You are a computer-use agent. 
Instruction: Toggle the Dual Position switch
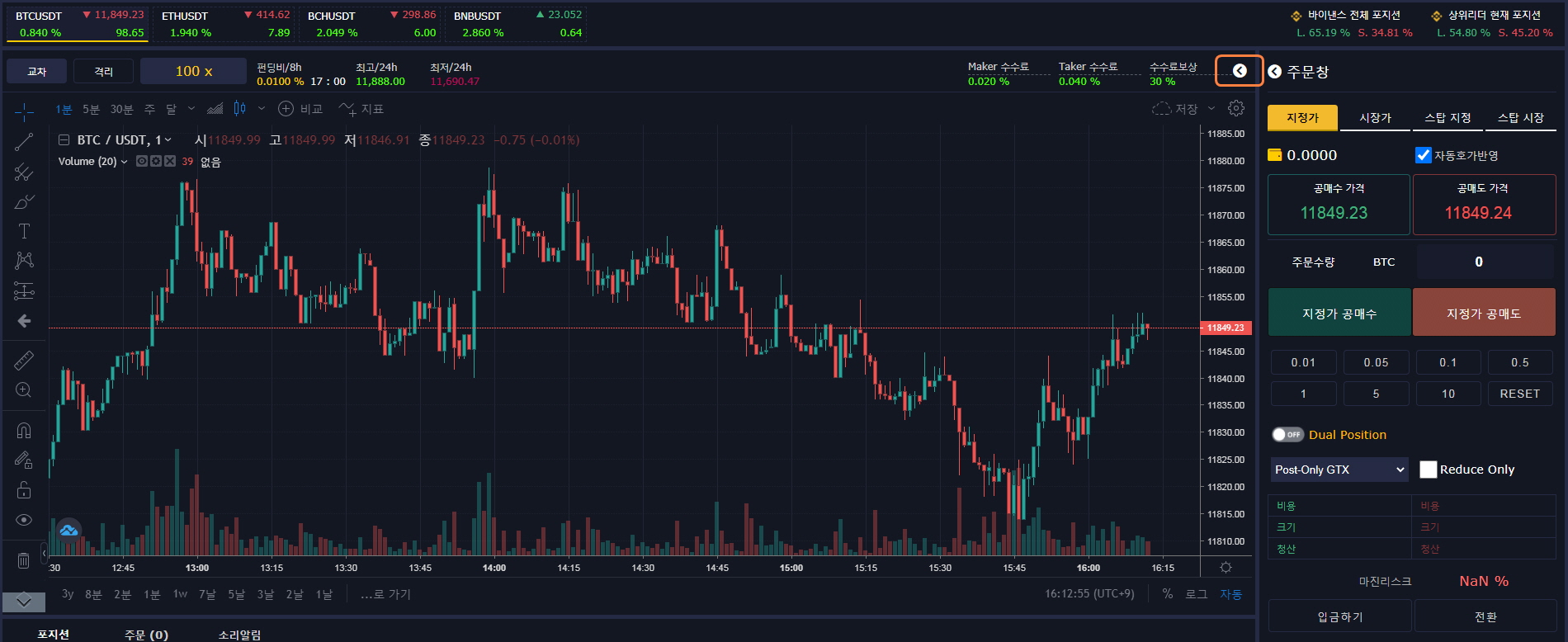pos(1287,435)
